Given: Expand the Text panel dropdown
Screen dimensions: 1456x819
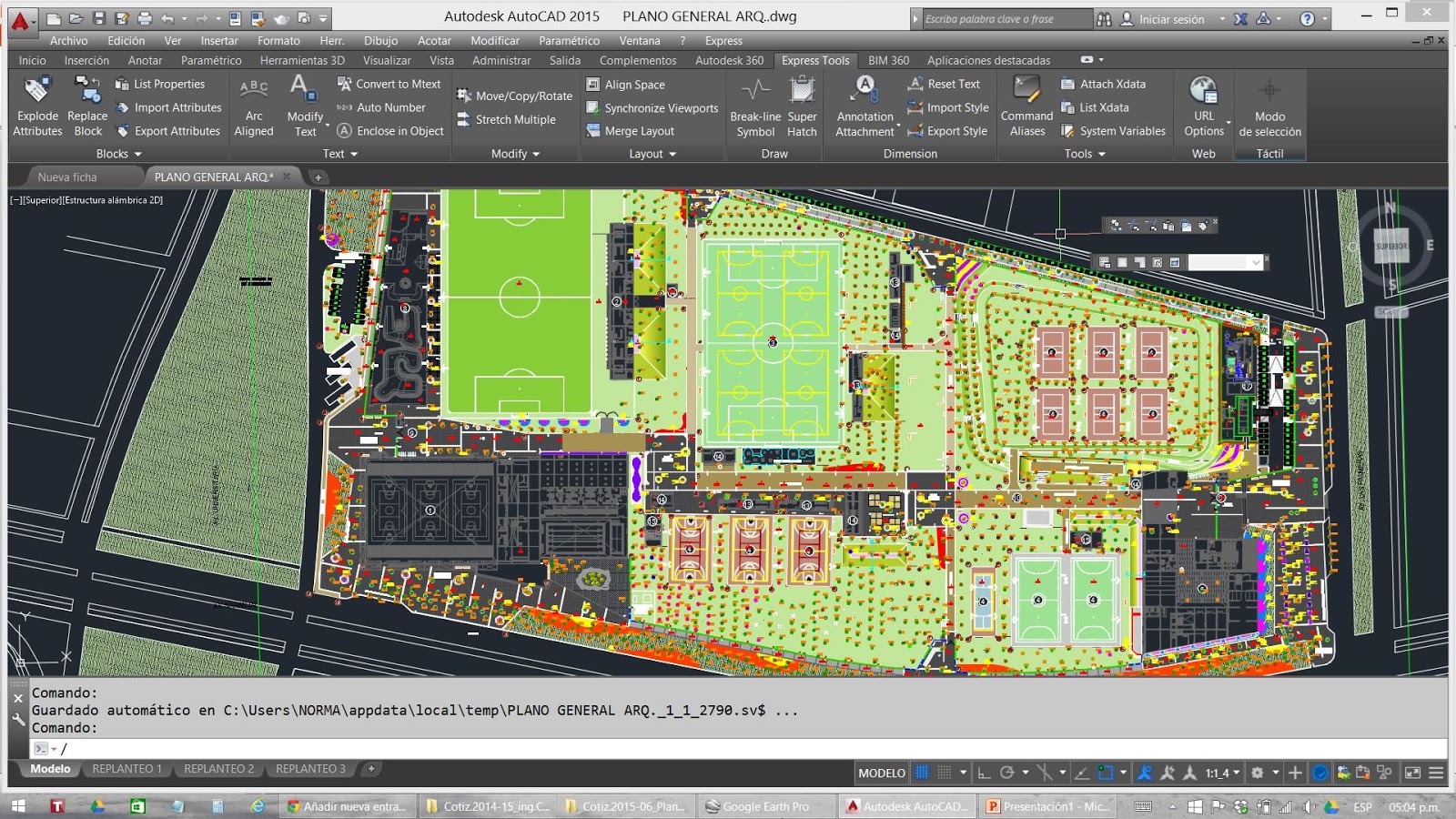Looking at the screenshot, I should [x=340, y=154].
